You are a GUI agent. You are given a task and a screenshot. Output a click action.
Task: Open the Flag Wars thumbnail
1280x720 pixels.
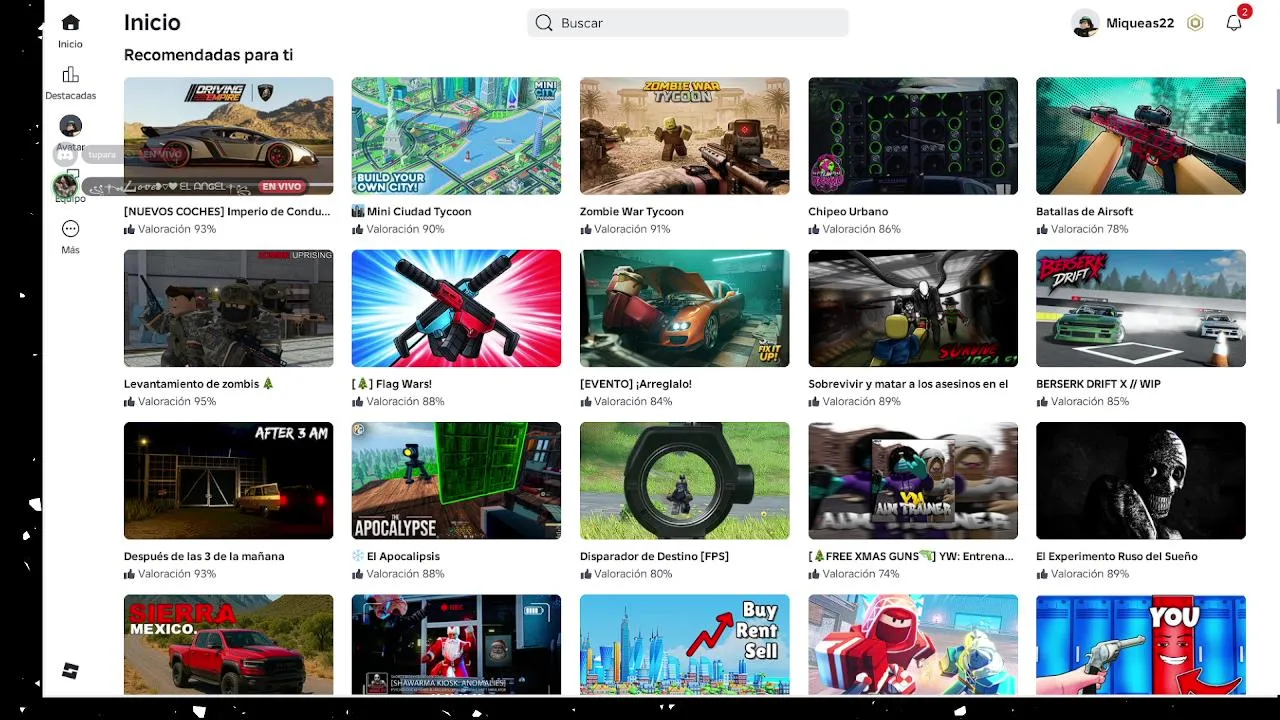coord(456,308)
